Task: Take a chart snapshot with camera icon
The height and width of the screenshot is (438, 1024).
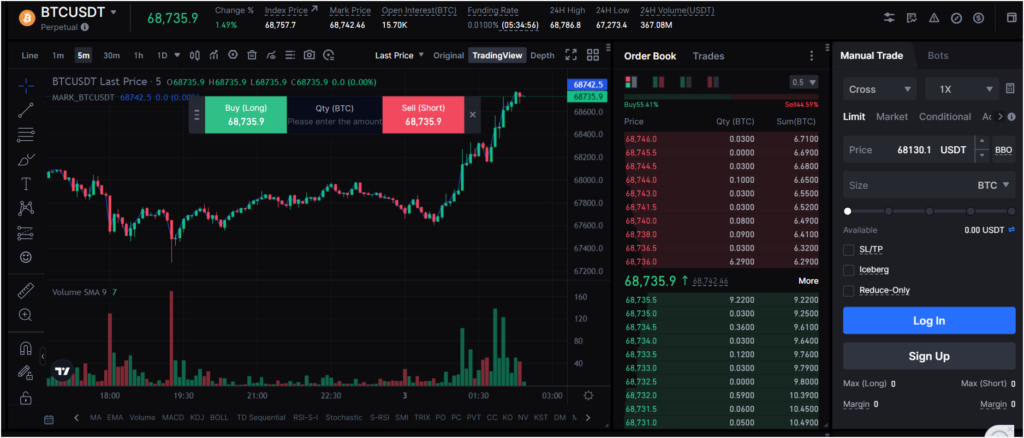Action: coord(310,55)
